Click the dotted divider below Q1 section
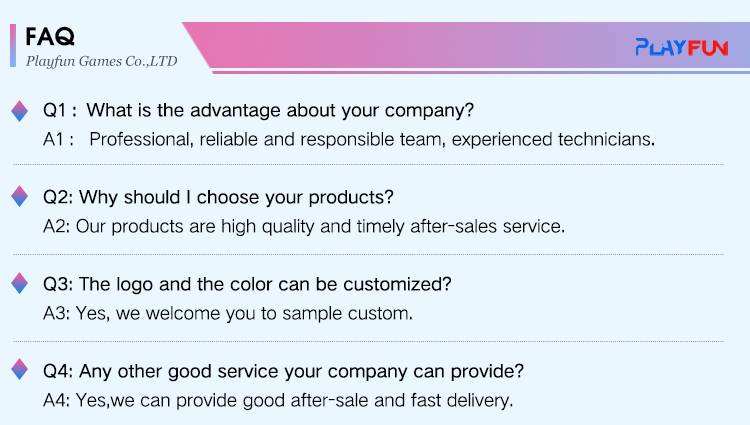 tap(367, 164)
